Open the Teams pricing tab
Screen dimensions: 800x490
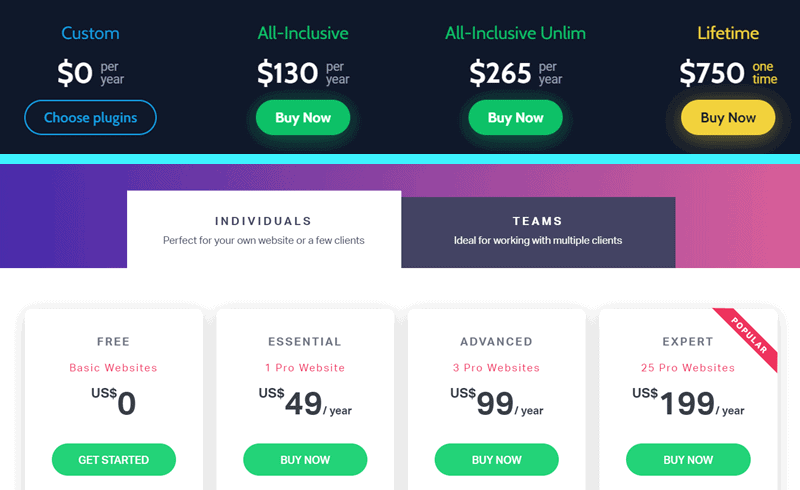pos(538,229)
